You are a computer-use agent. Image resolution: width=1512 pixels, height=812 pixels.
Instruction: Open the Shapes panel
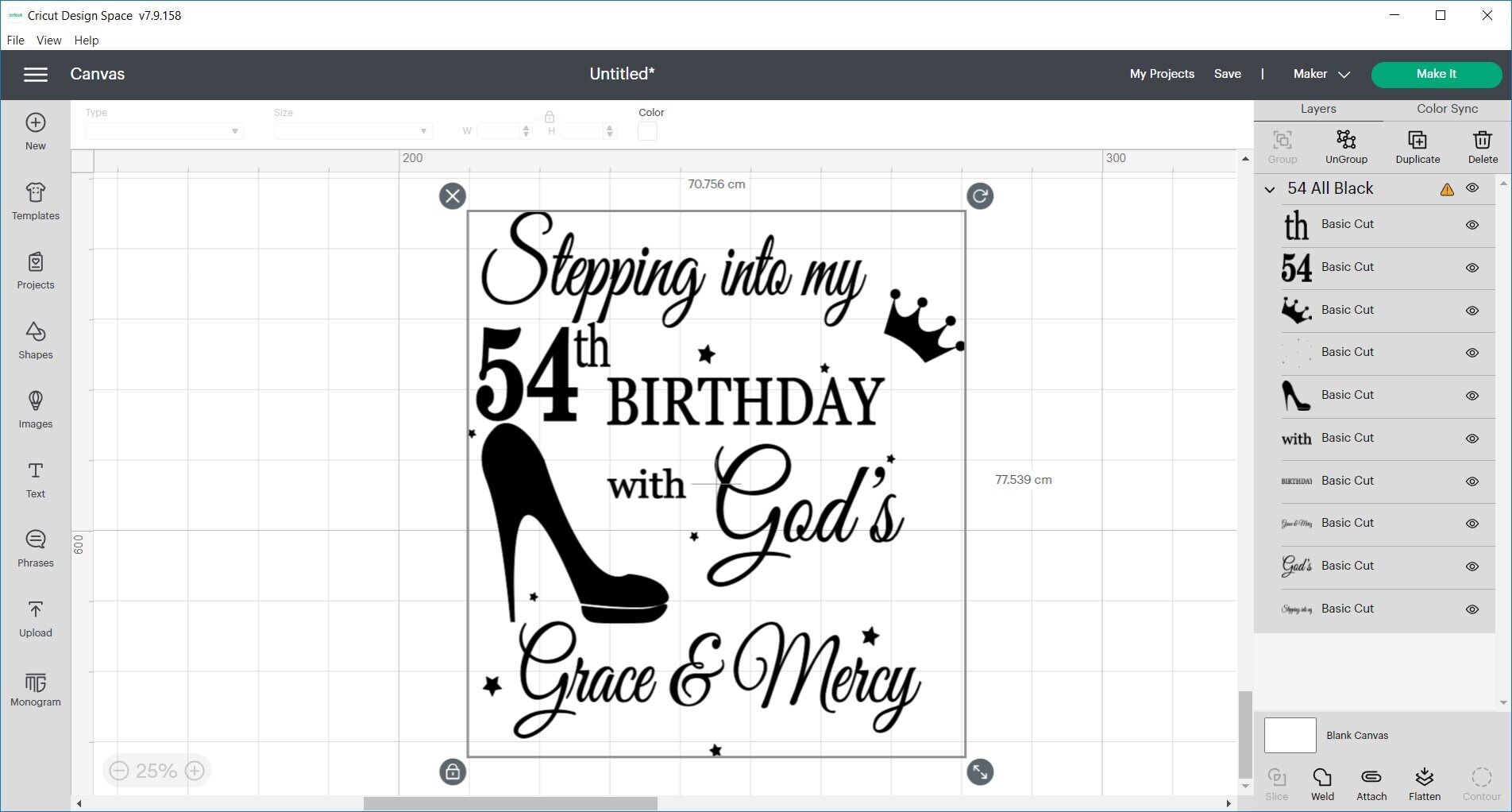(x=35, y=340)
